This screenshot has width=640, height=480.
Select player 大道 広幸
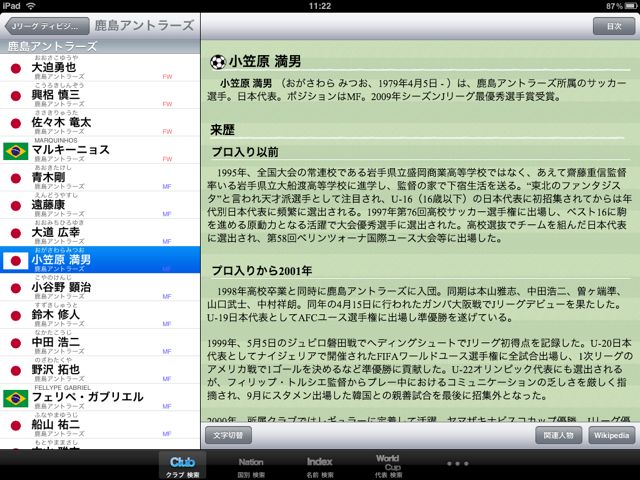pyautogui.click(x=100, y=233)
